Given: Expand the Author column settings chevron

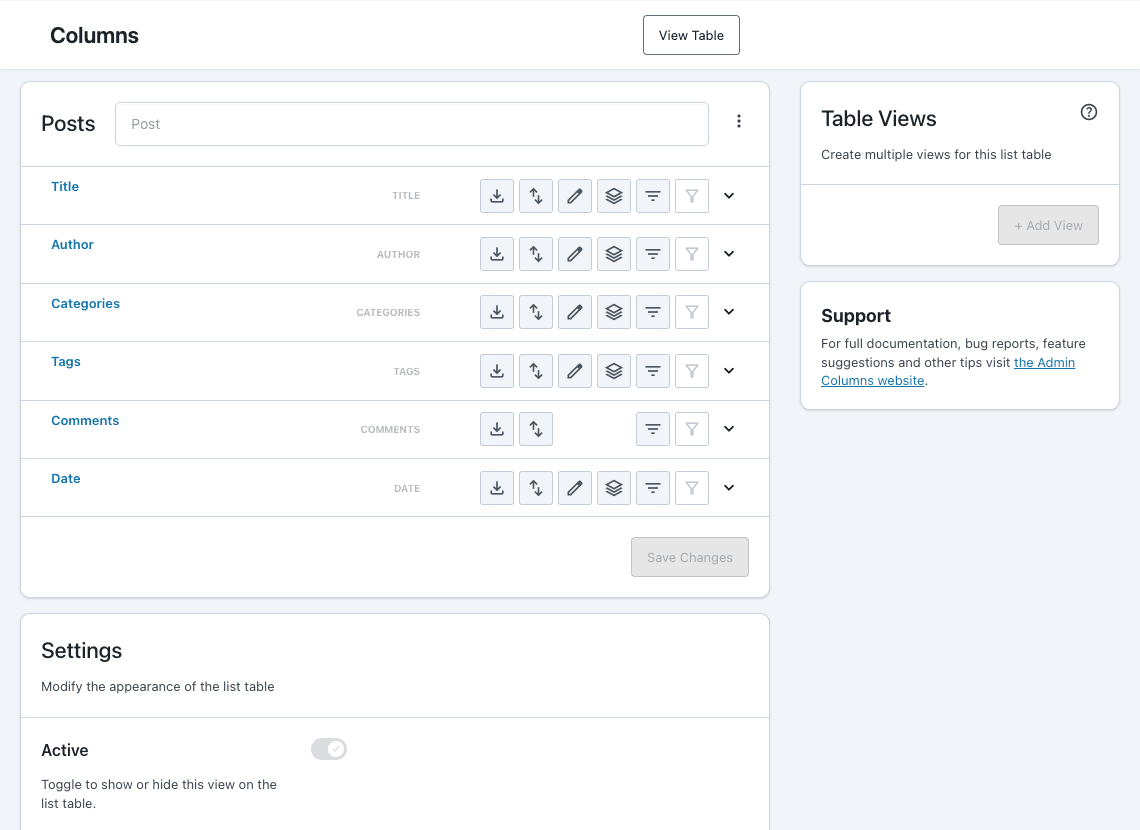Looking at the screenshot, I should [729, 254].
